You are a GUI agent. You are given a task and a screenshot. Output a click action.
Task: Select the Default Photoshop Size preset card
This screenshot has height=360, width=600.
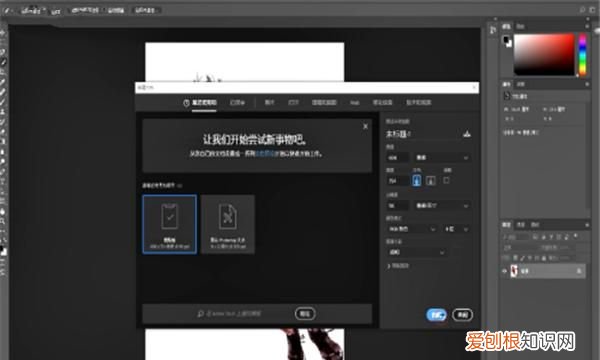[228, 224]
